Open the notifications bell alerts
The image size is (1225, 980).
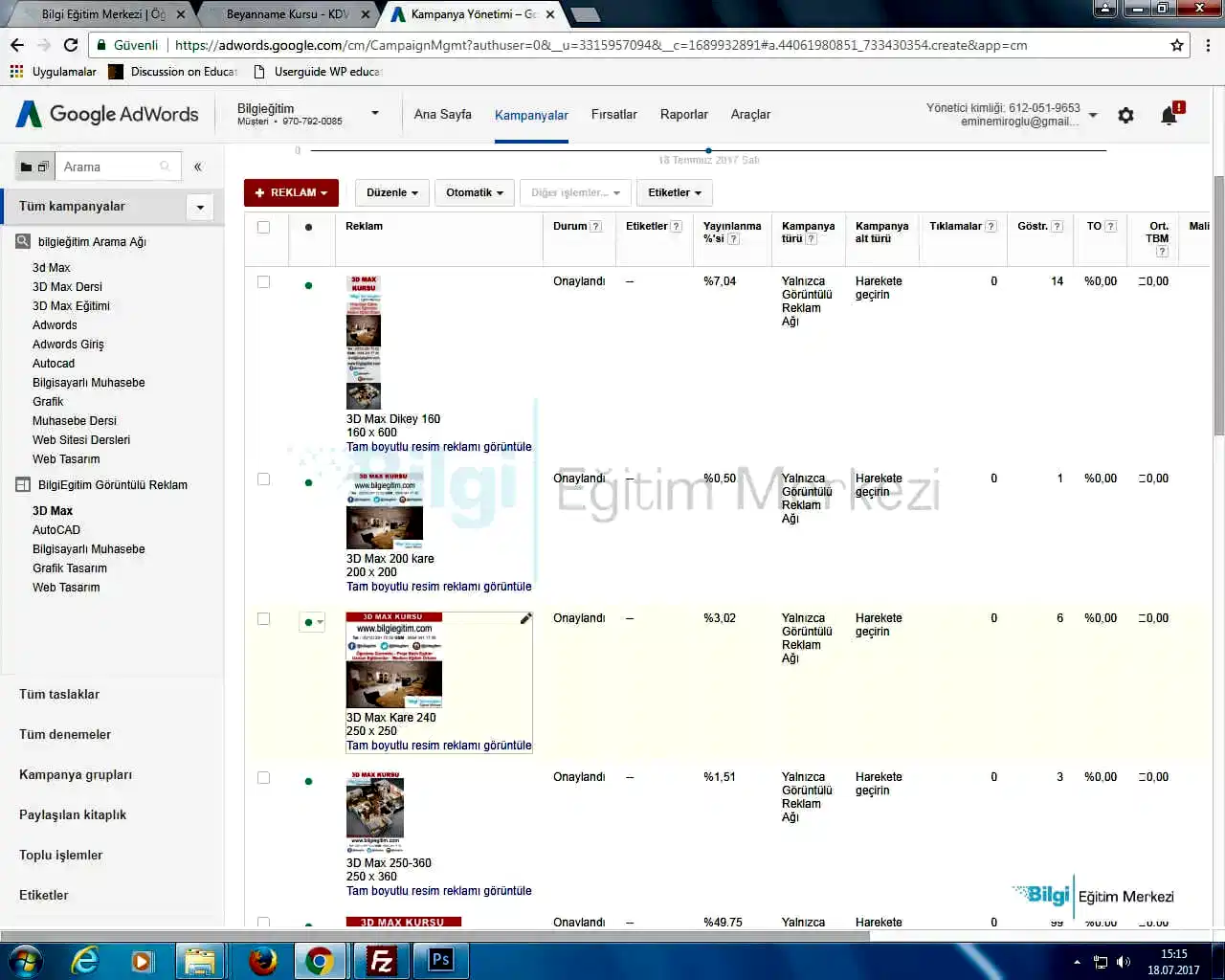[1169, 116]
